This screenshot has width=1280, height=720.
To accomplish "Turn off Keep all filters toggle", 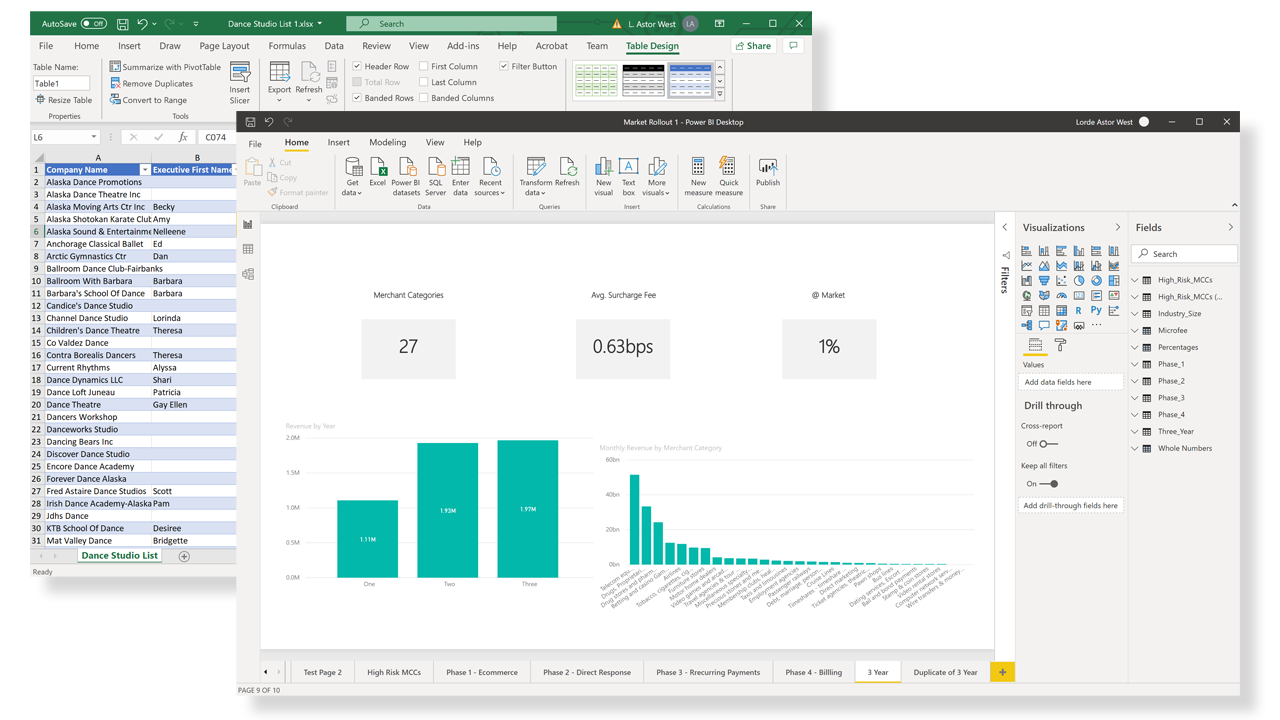I will 1049,484.
